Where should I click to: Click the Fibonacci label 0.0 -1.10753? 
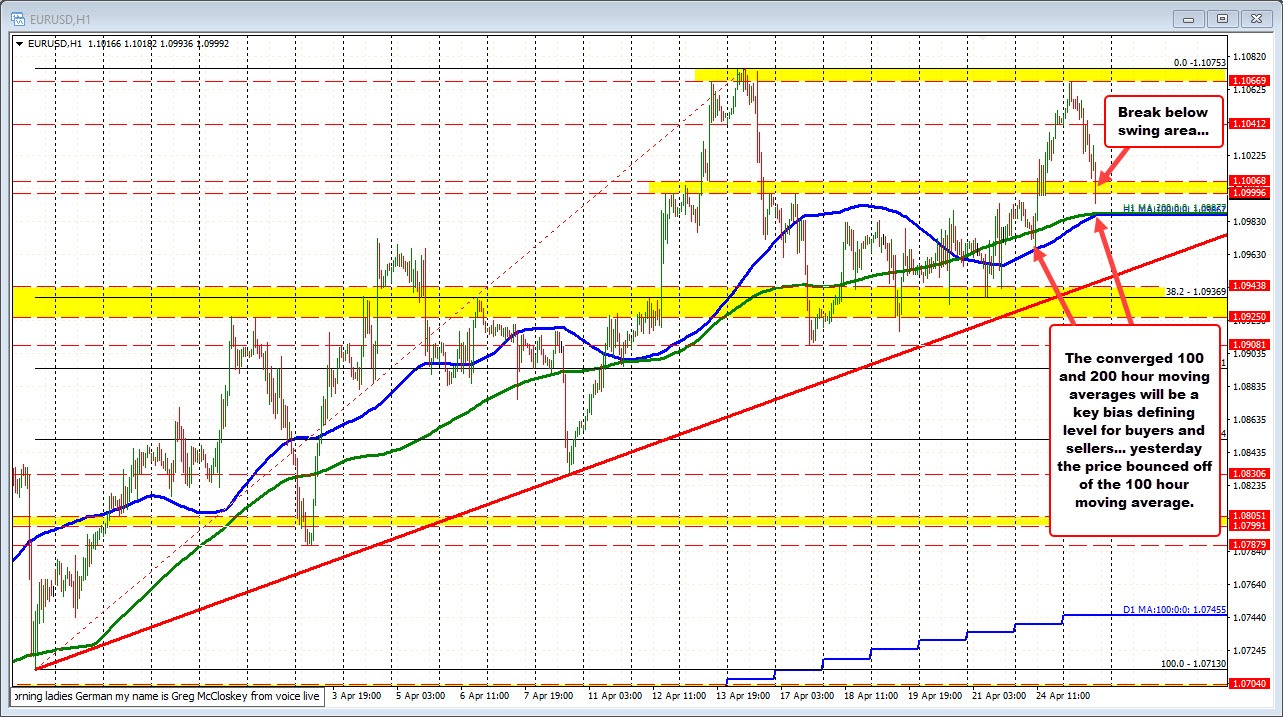1199,63
